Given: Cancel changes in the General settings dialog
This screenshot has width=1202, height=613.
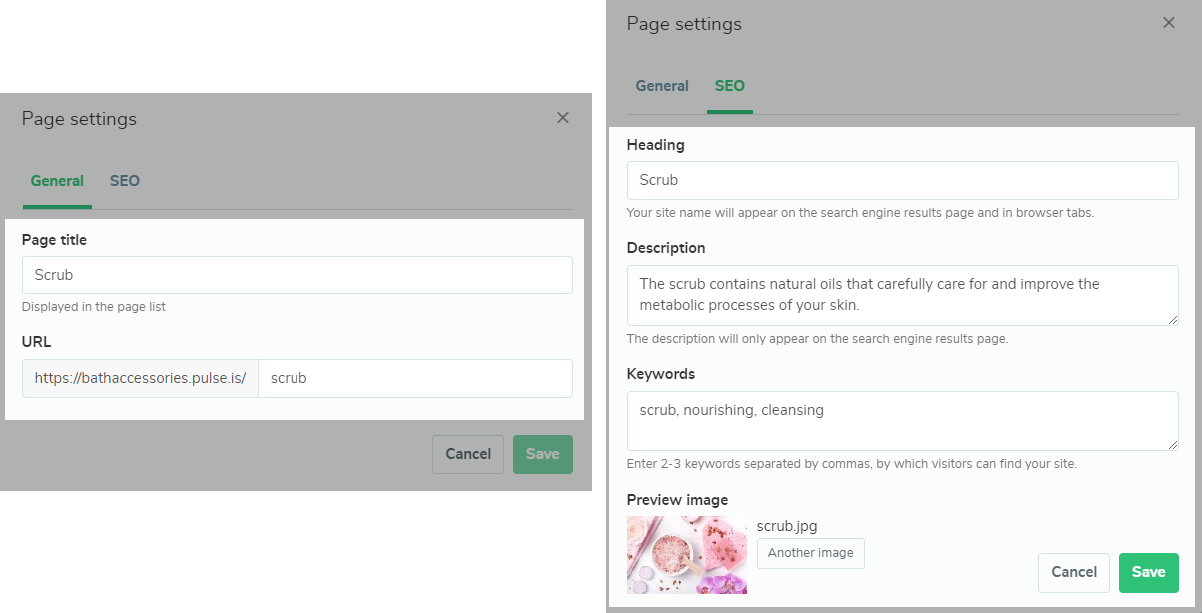Looking at the screenshot, I should [x=468, y=454].
